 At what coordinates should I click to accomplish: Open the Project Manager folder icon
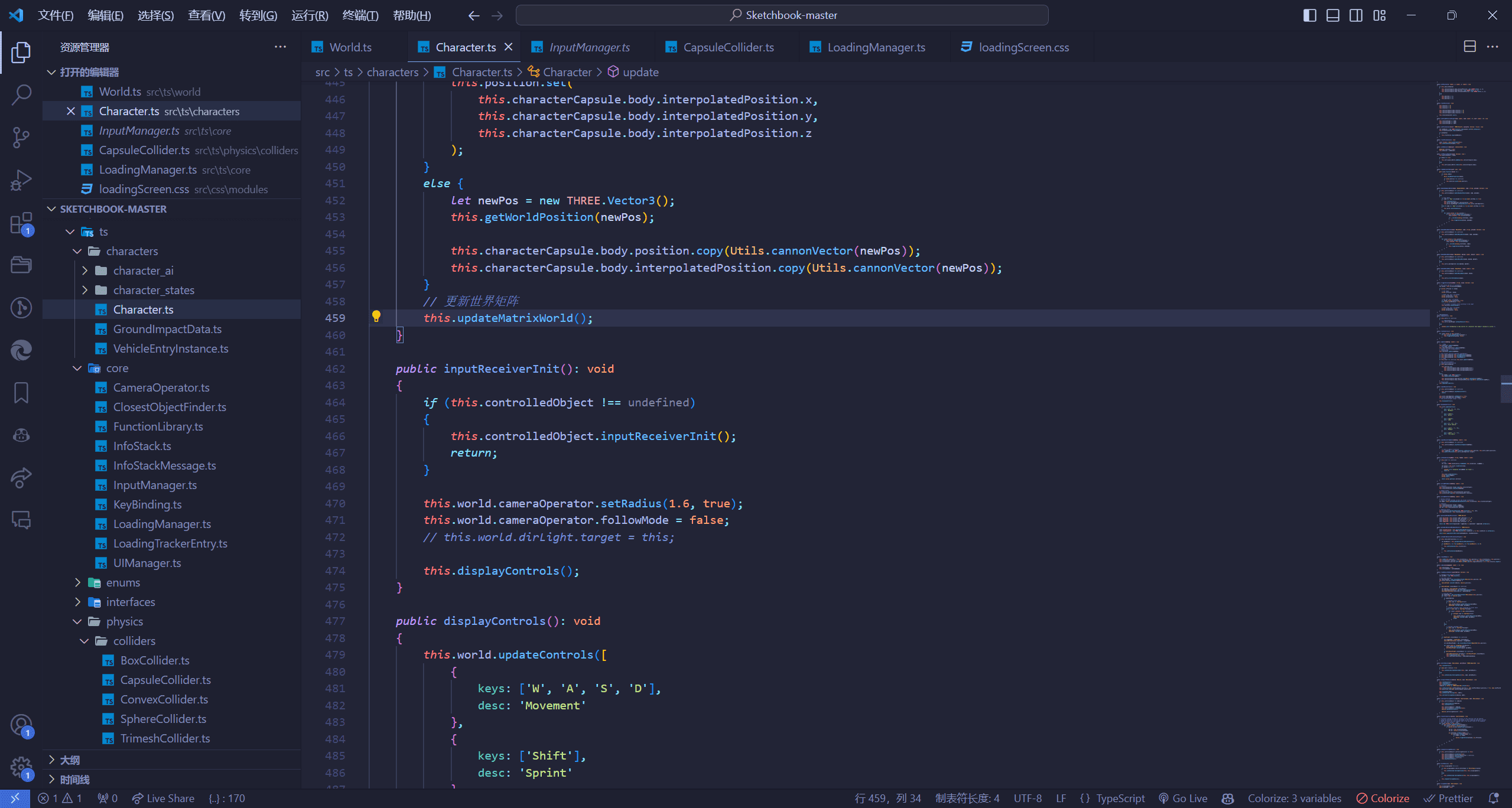(21, 265)
